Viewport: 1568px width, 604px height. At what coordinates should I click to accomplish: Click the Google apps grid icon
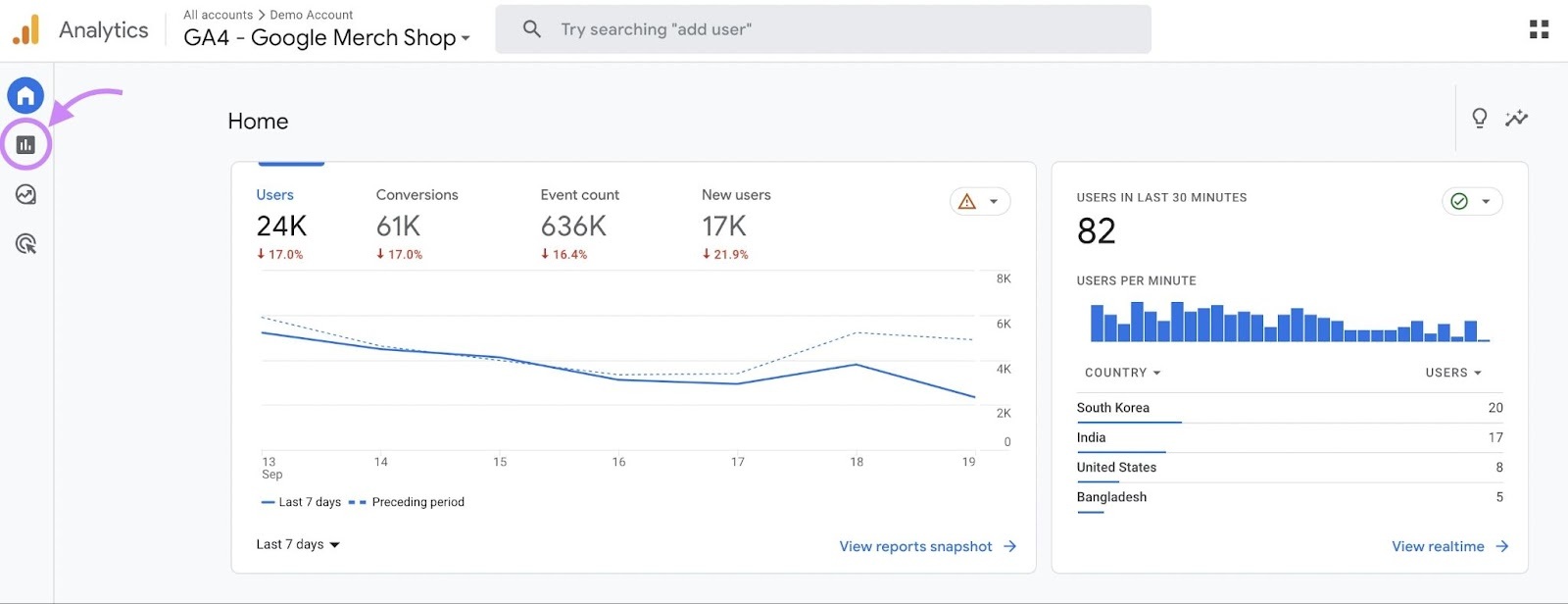[1539, 29]
